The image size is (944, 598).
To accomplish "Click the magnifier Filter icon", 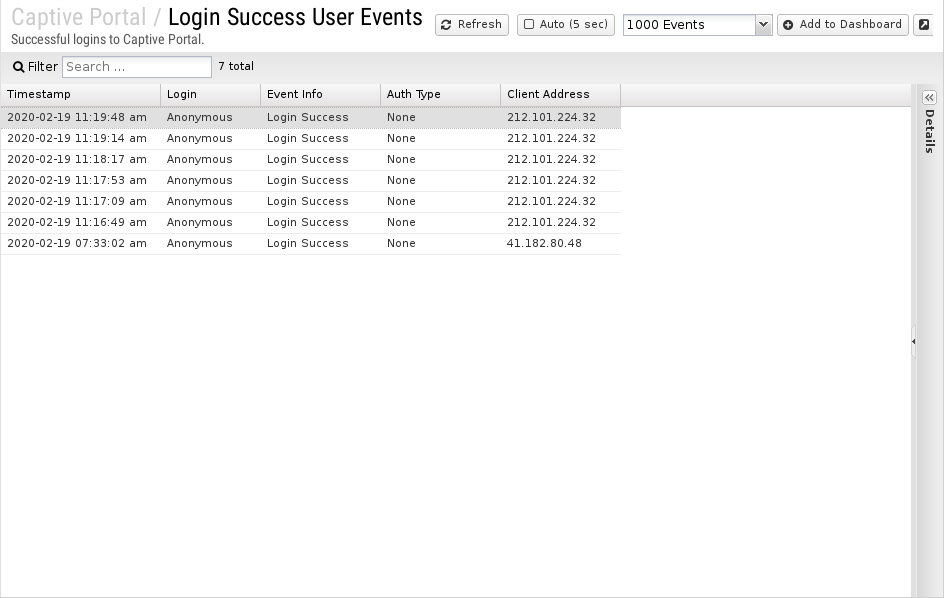I will [18, 67].
